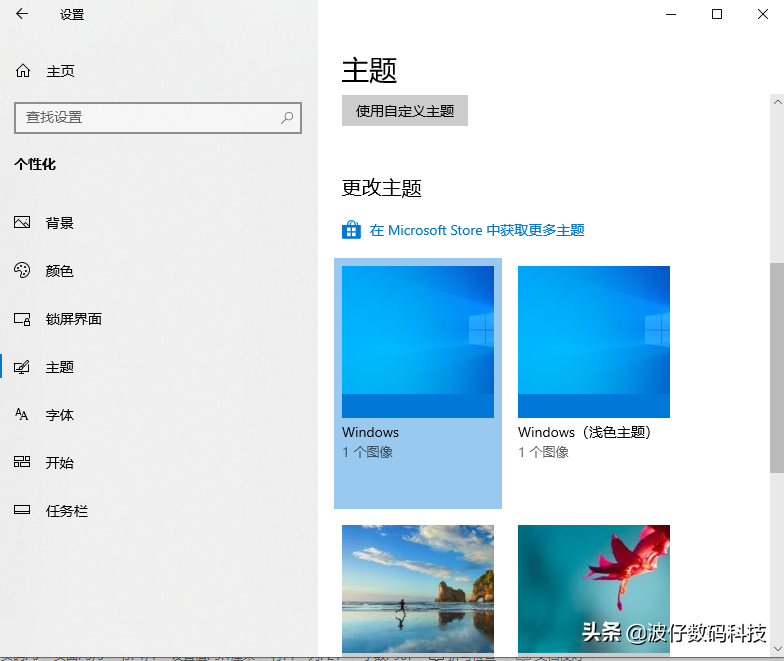Select the pink flower theme thumbnail
The height and width of the screenshot is (661, 784).
click(x=594, y=588)
